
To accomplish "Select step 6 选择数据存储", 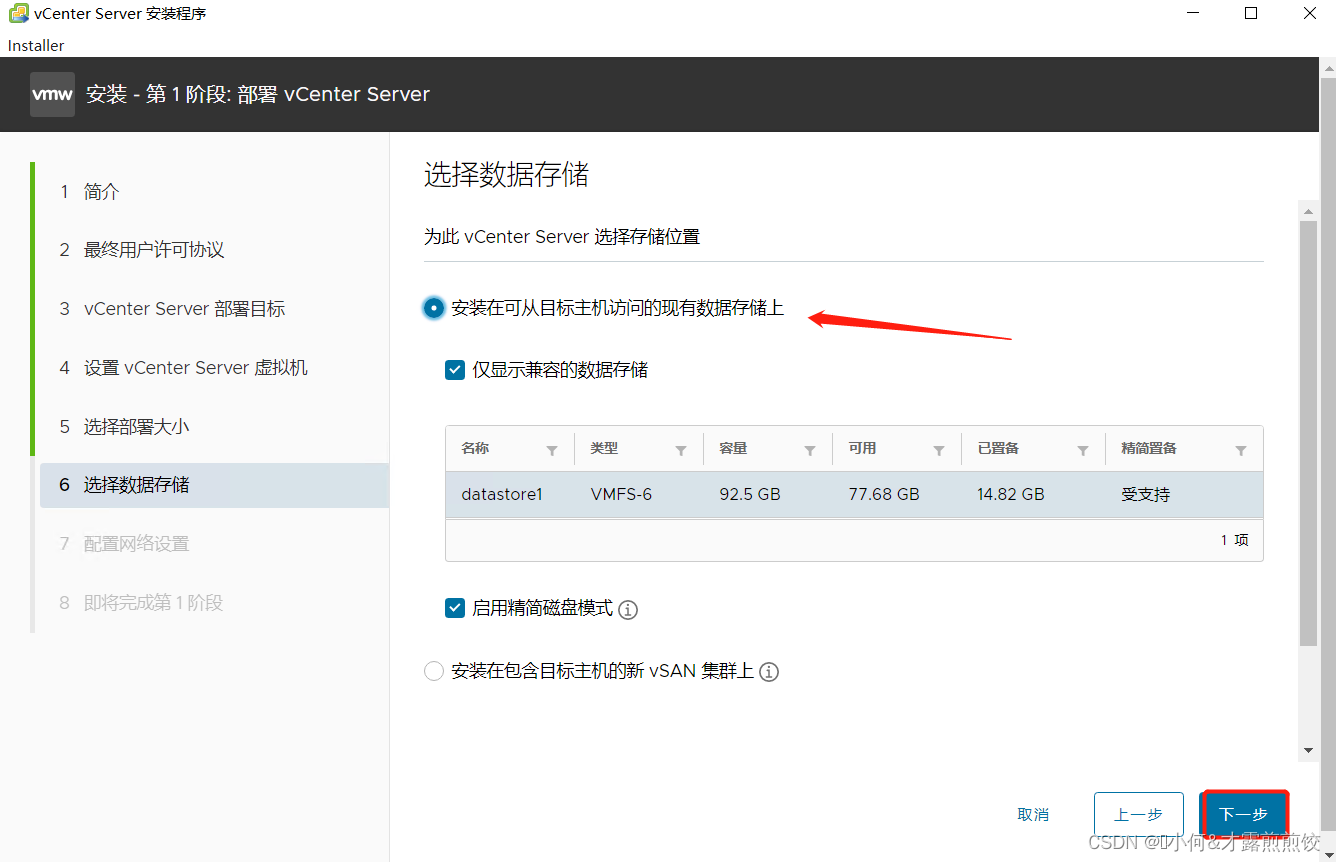I will 214,485.
